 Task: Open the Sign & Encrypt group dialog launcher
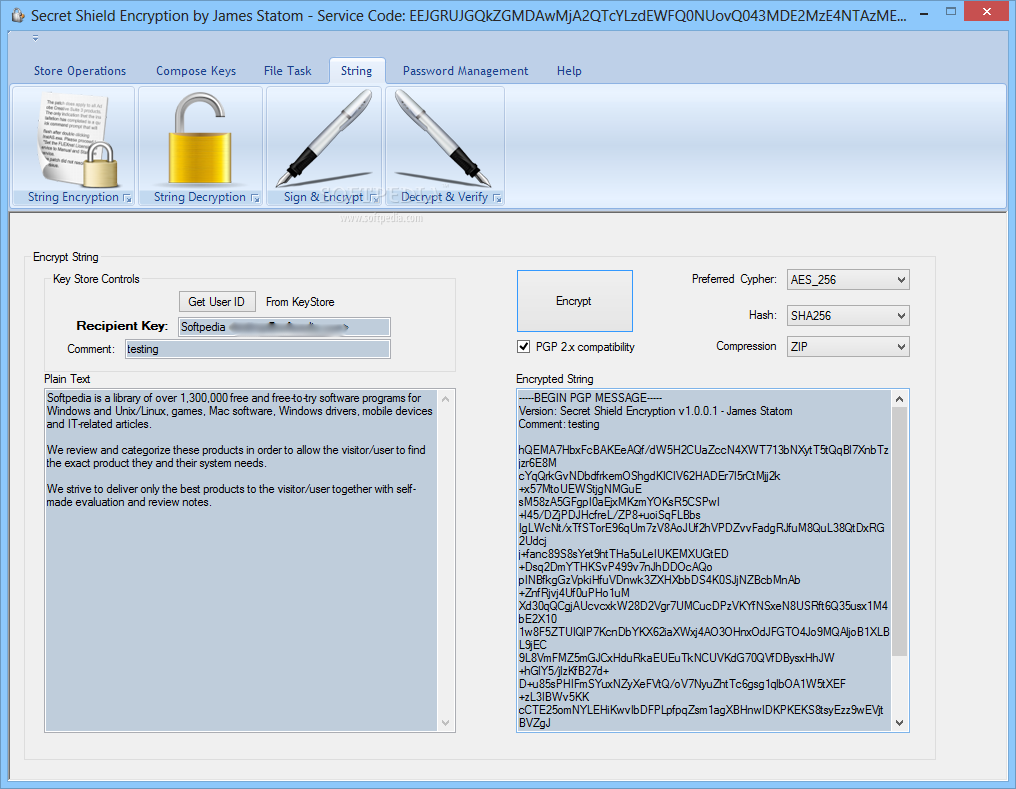pyautogui.click(x=373, y=198)
